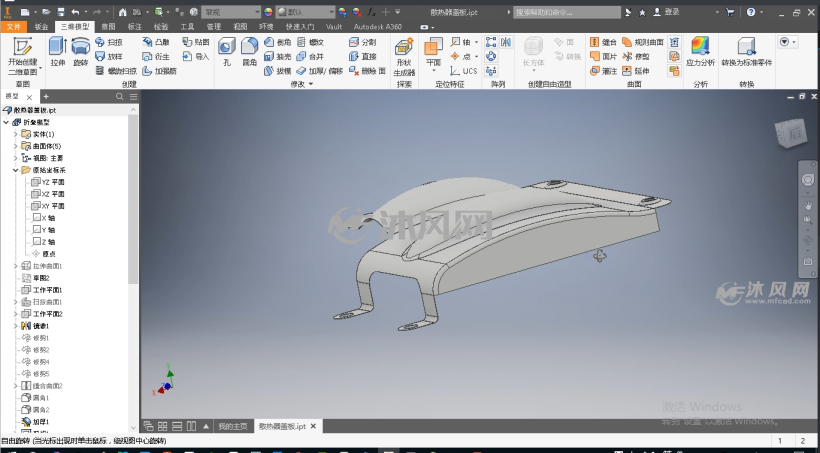This screenshot has width=820, height=453.
Task: Click Convert to standard part (转换为标准零件)
Action: (746, 52)
